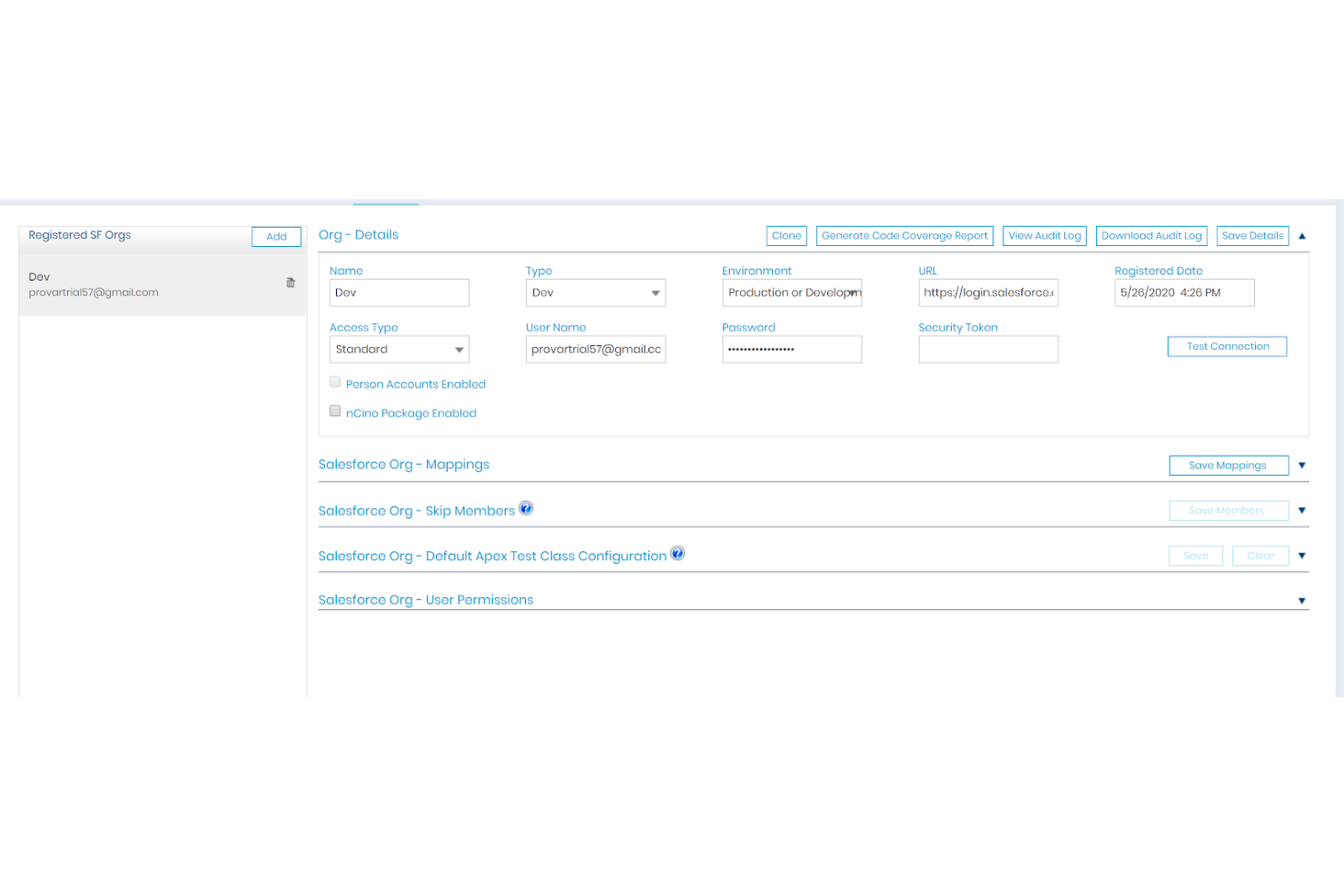Enable the Person Accounts Enabled checkbox
1344x896 pixels.
click(335, 381)
